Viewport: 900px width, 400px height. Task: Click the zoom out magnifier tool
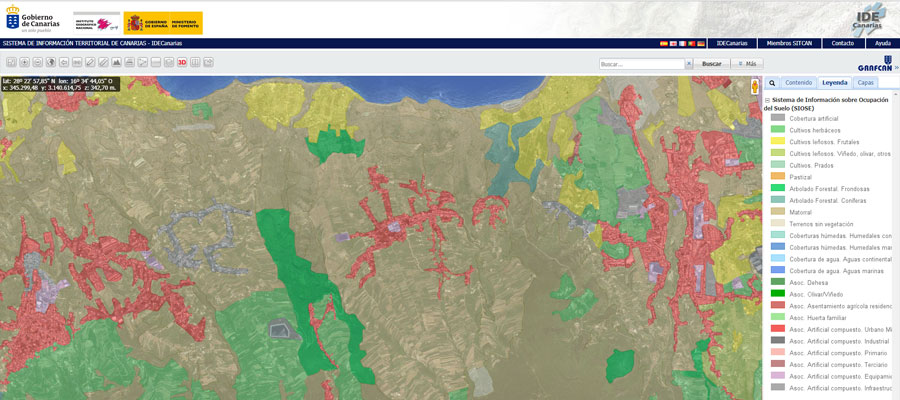click(x=38, y=62)
